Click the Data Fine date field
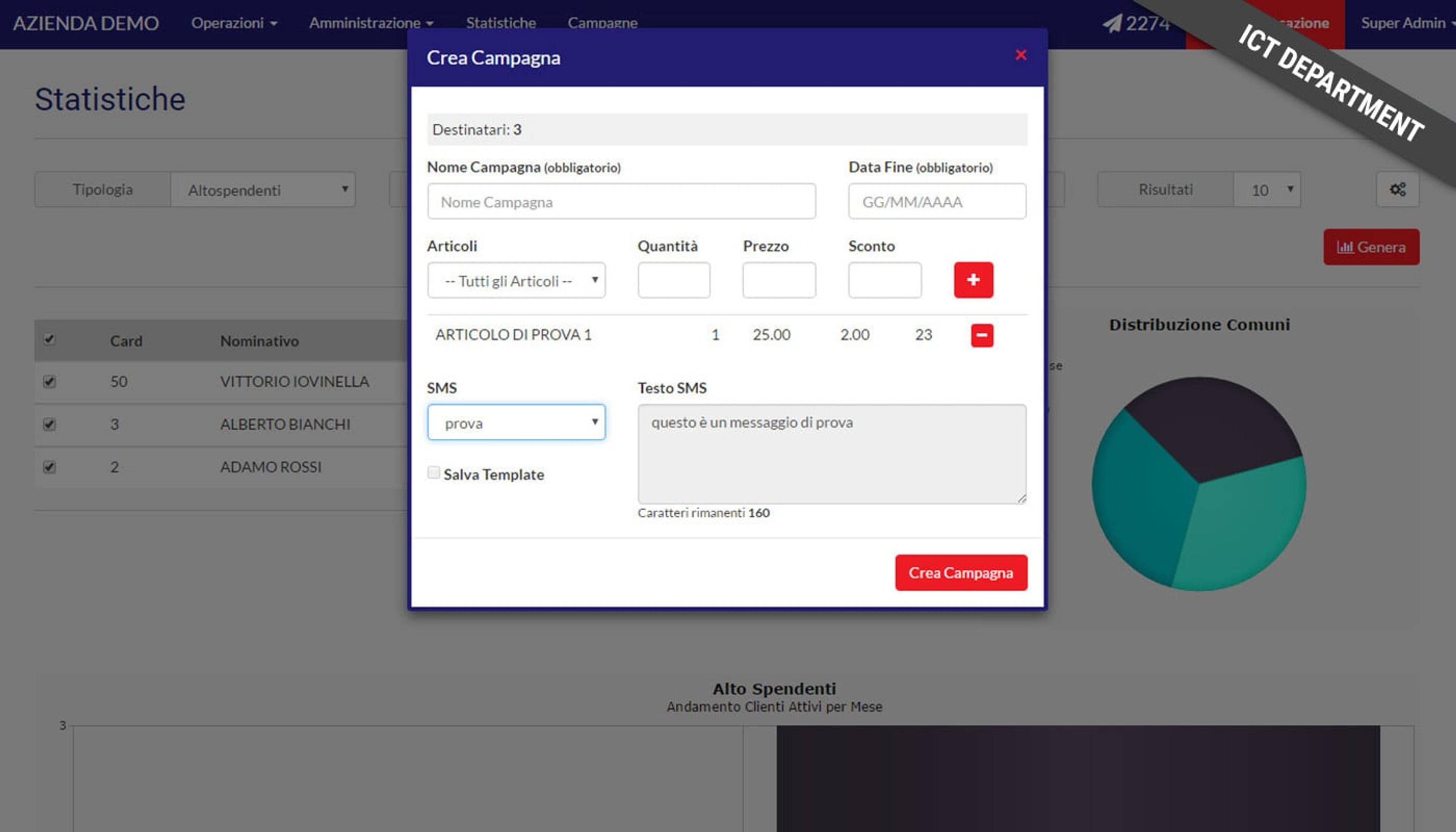Image resolution: width=1456 pixels, height=832 pixels. 937,202
